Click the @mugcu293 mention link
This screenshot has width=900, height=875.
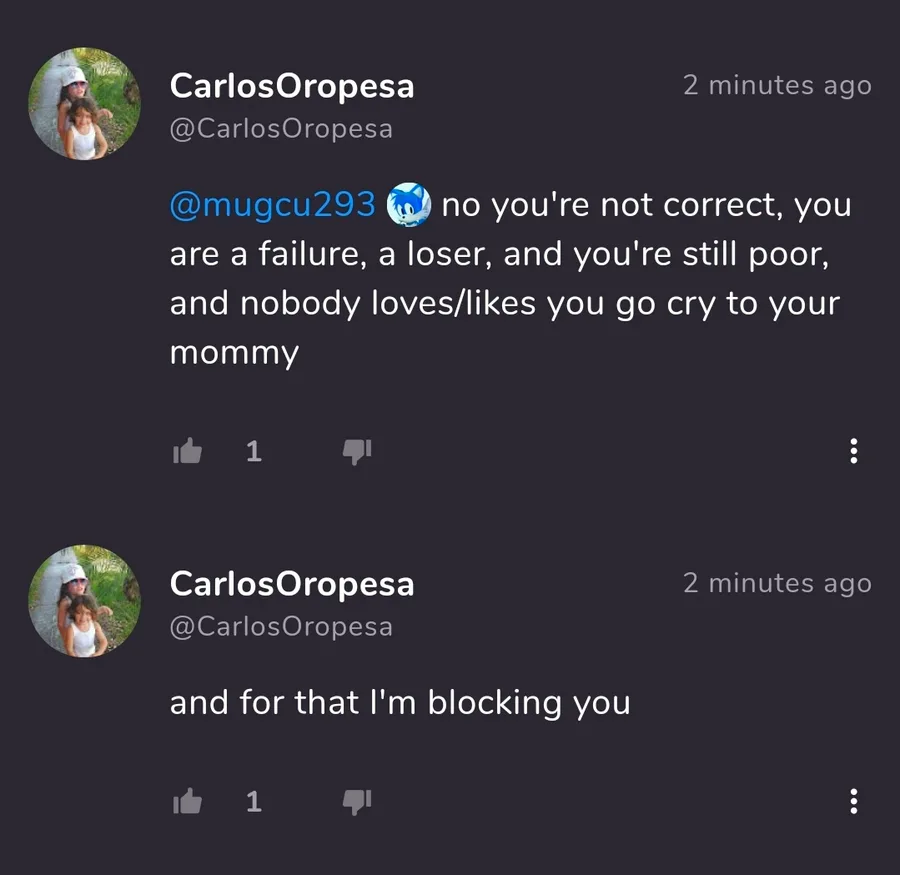coord(272,206)
